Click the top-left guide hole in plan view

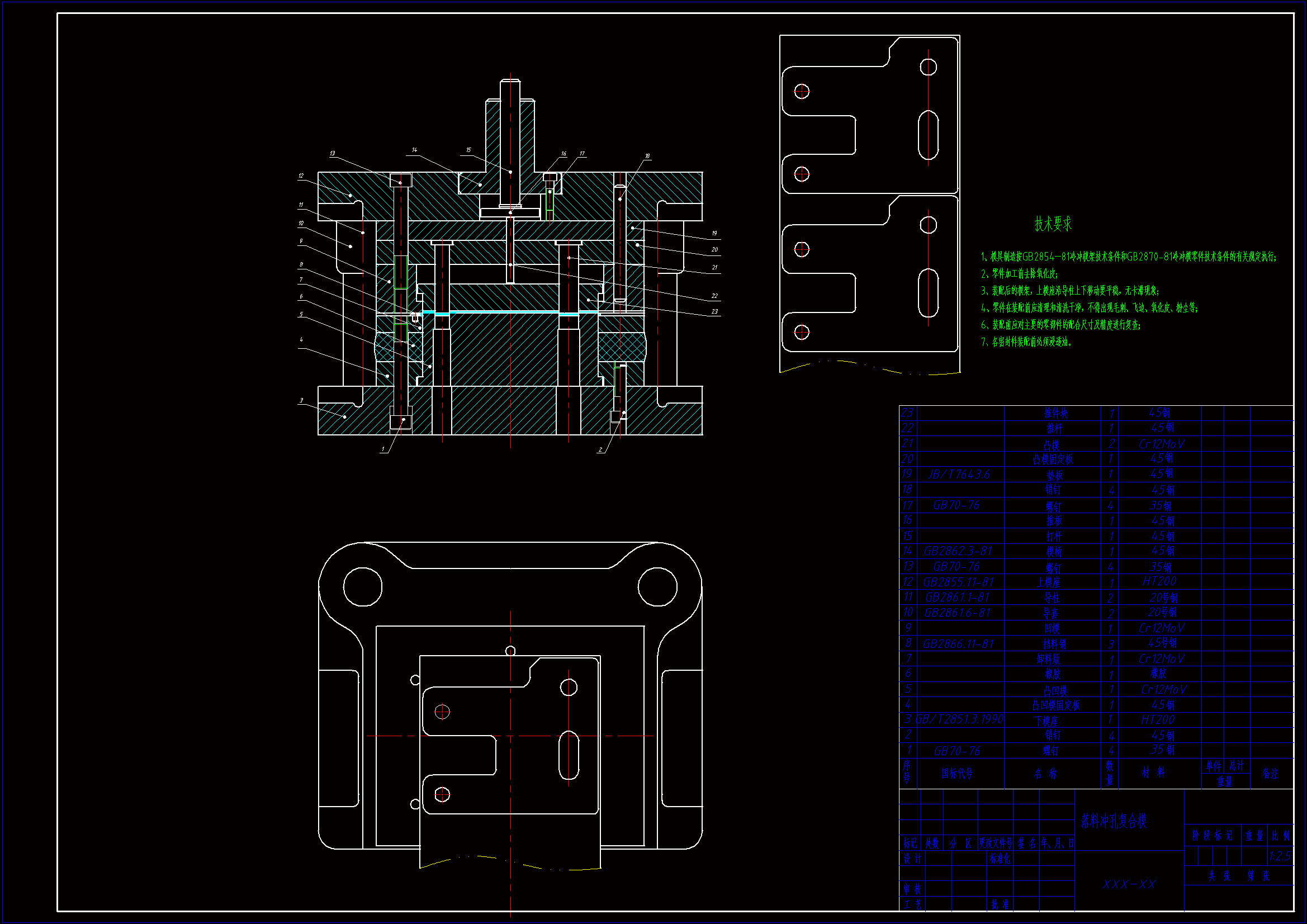point(363,586)
